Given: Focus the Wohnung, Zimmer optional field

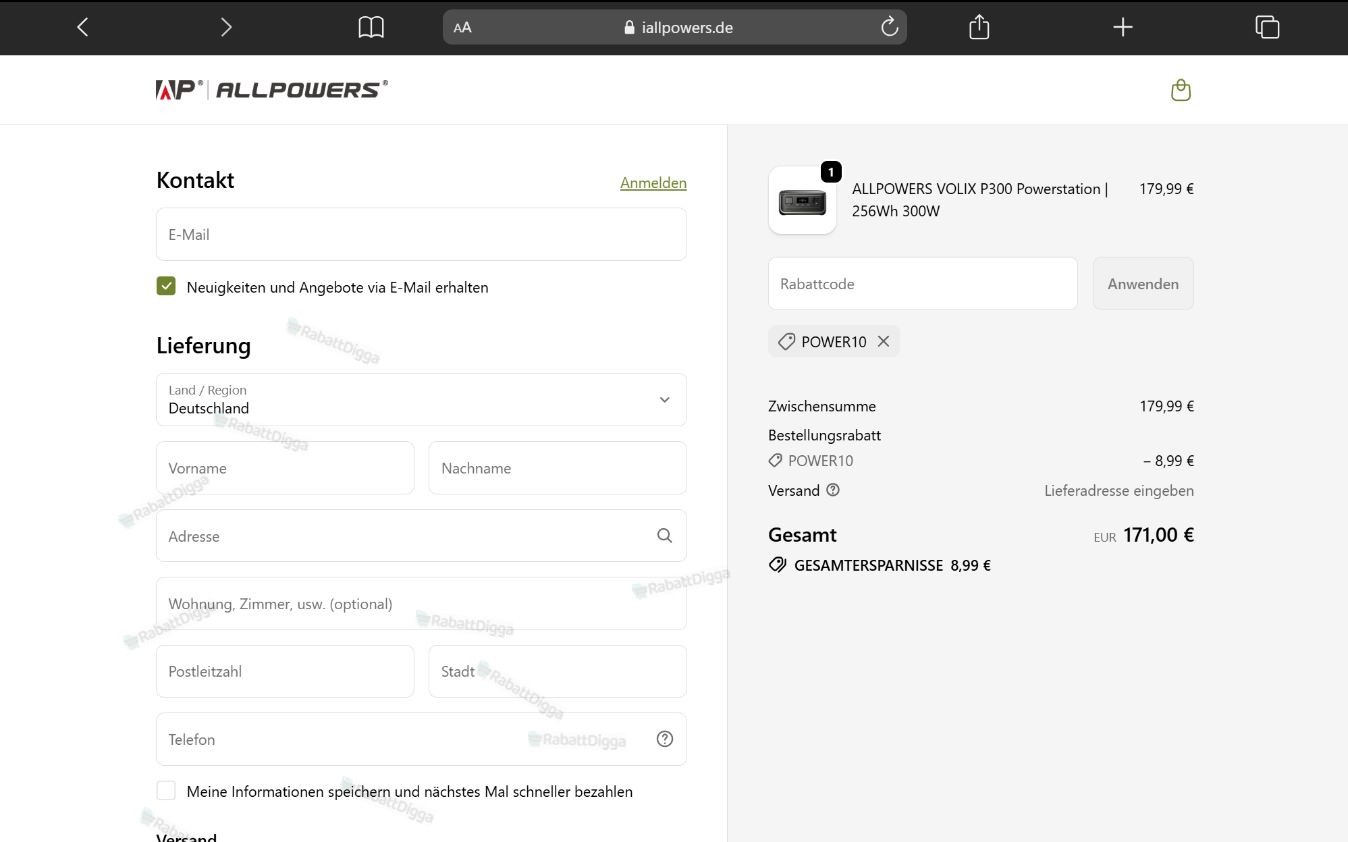Looking at the screenshot, I should [x=421, y=604].
